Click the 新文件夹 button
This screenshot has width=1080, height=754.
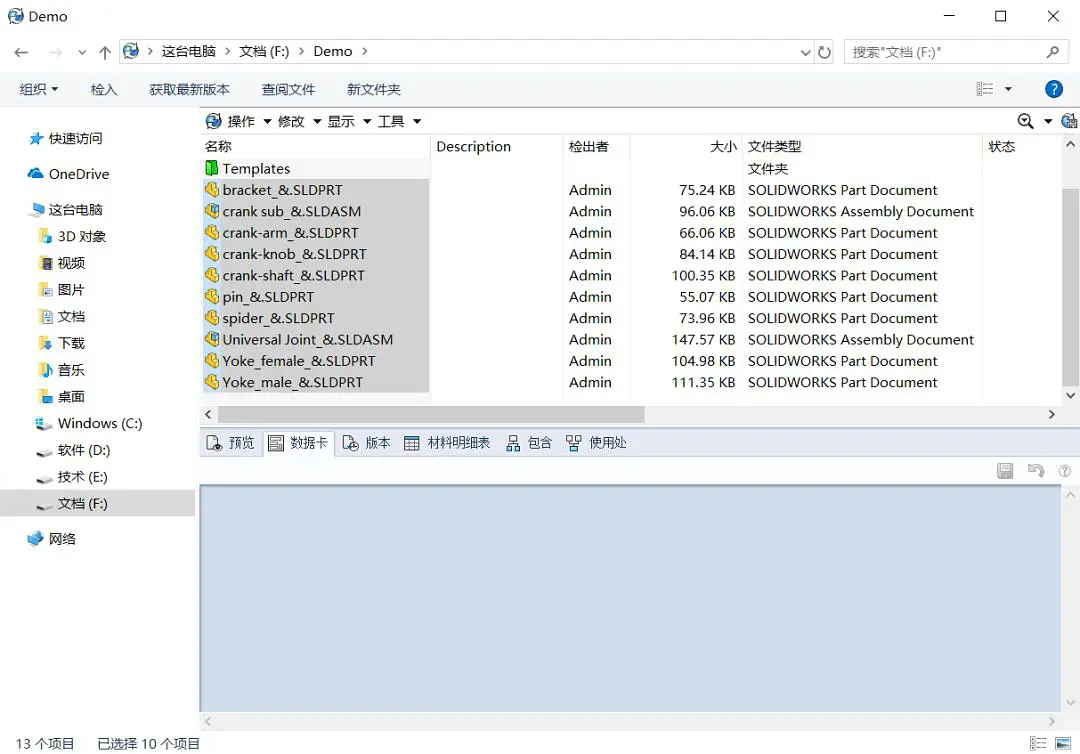tap(373, 89)
